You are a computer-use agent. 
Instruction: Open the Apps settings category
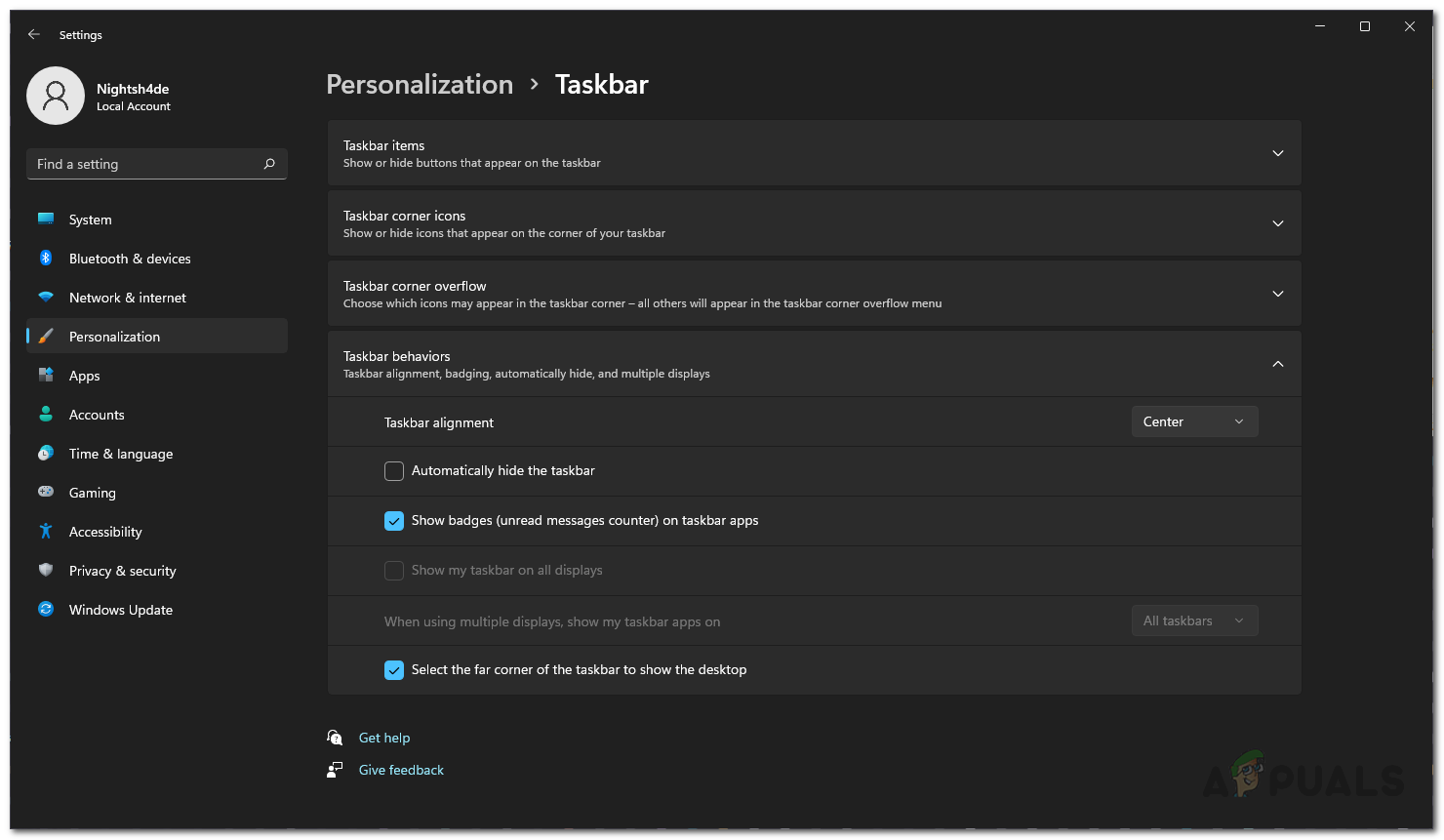(x=85, y=376)
